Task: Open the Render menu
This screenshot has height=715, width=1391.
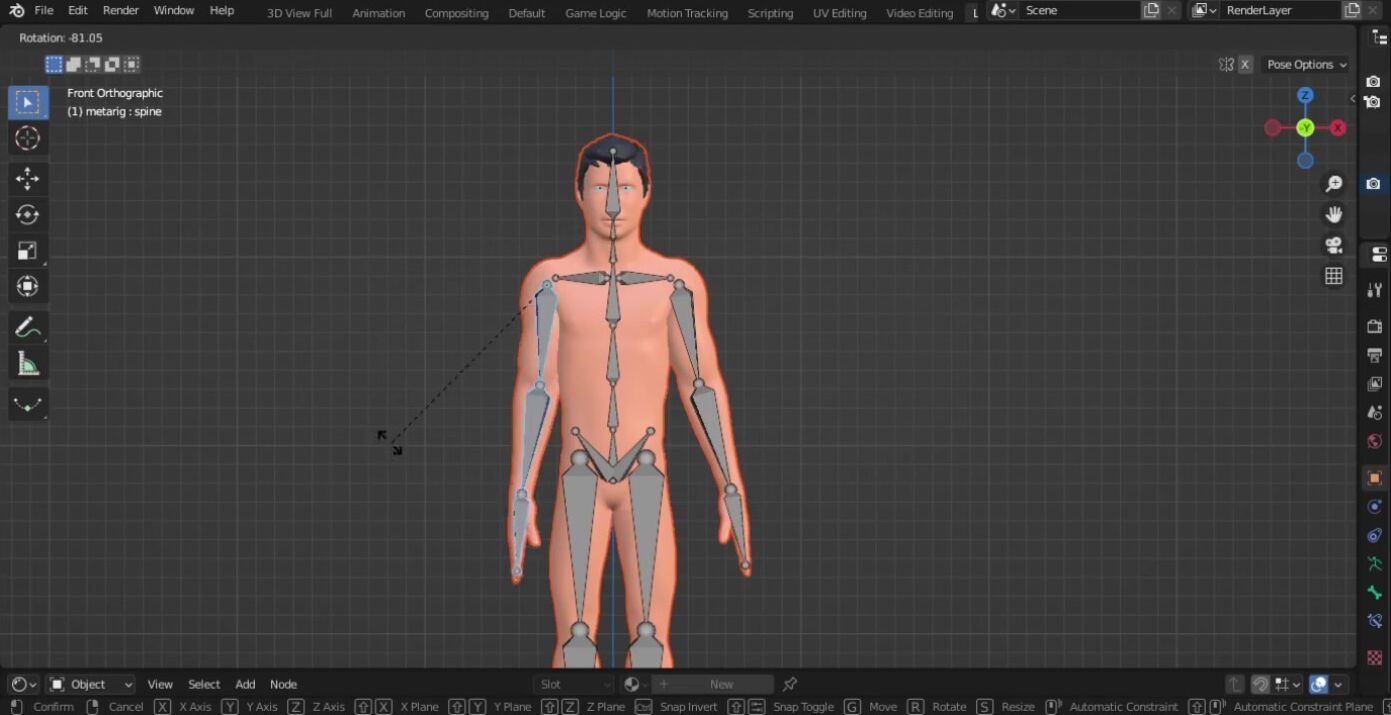Action: tap(121, 10)
